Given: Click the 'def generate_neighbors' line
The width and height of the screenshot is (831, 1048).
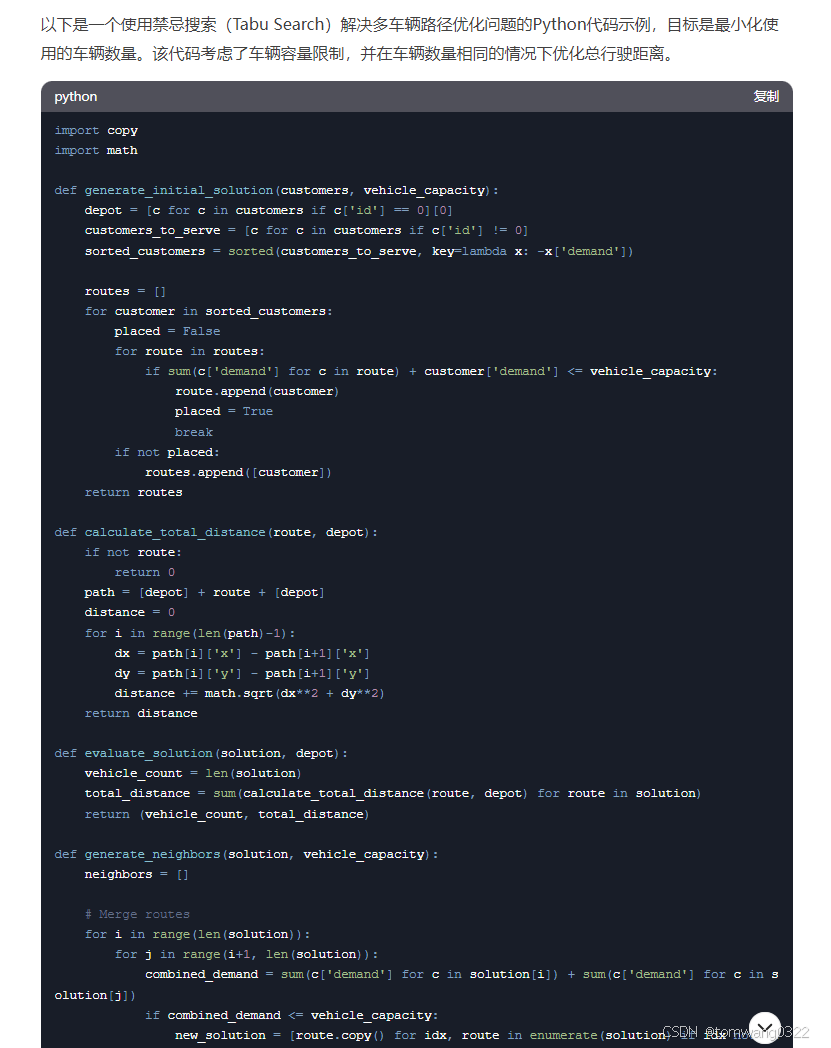Looking at the screenshot, I should pyautogui.click(x=246, y=855).
